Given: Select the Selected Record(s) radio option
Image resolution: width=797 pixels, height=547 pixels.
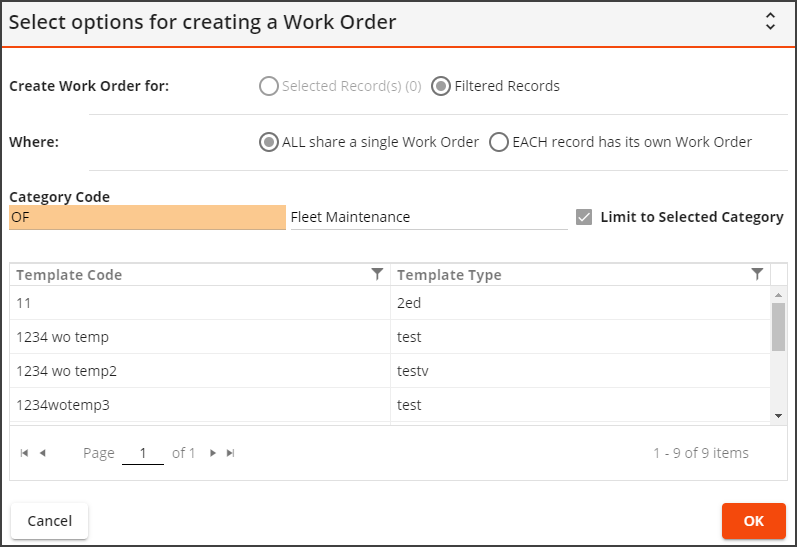Looking at the screenshot, I should coord(268,86).
